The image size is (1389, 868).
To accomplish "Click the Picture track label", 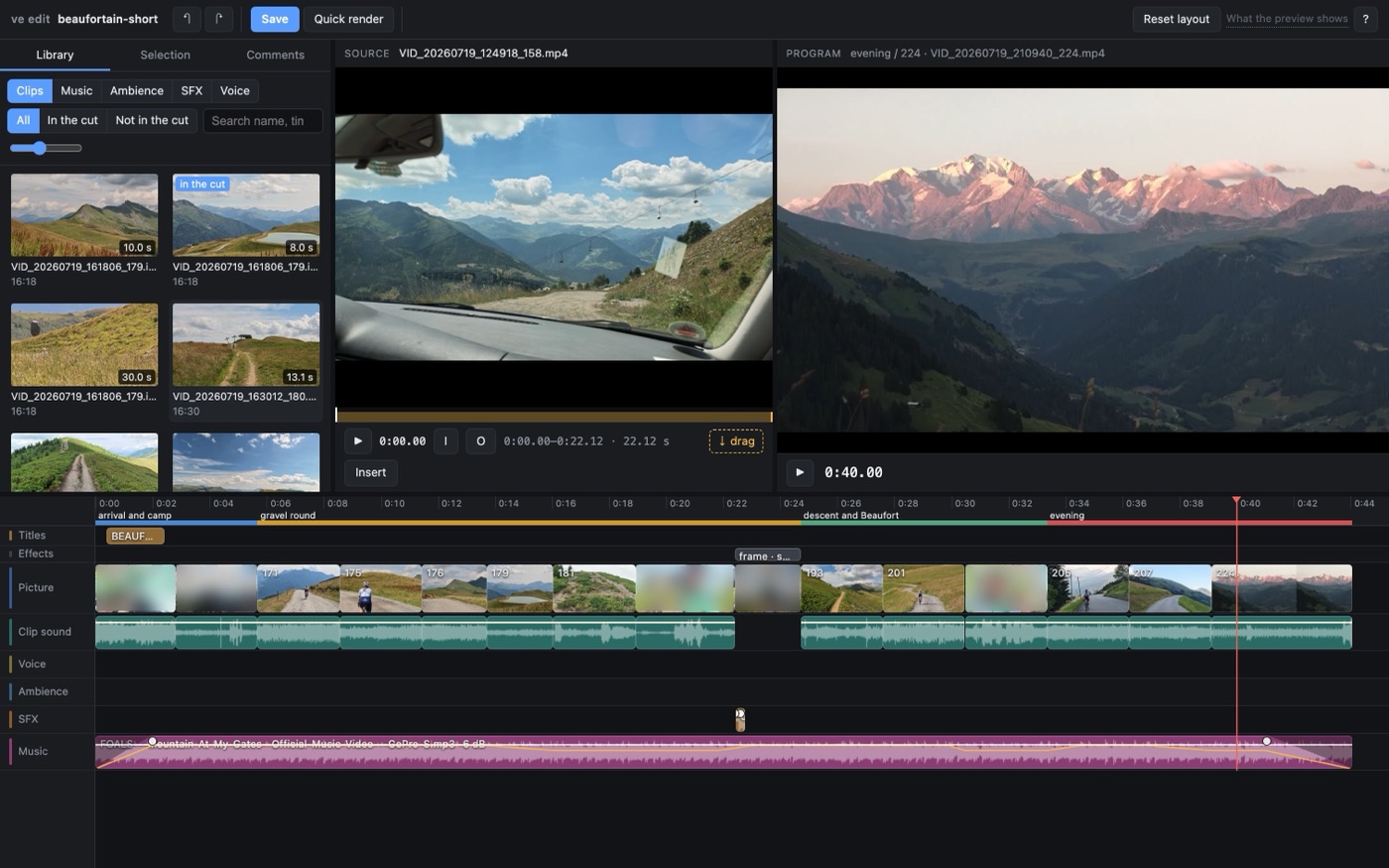I will click(x=36, y=588).
